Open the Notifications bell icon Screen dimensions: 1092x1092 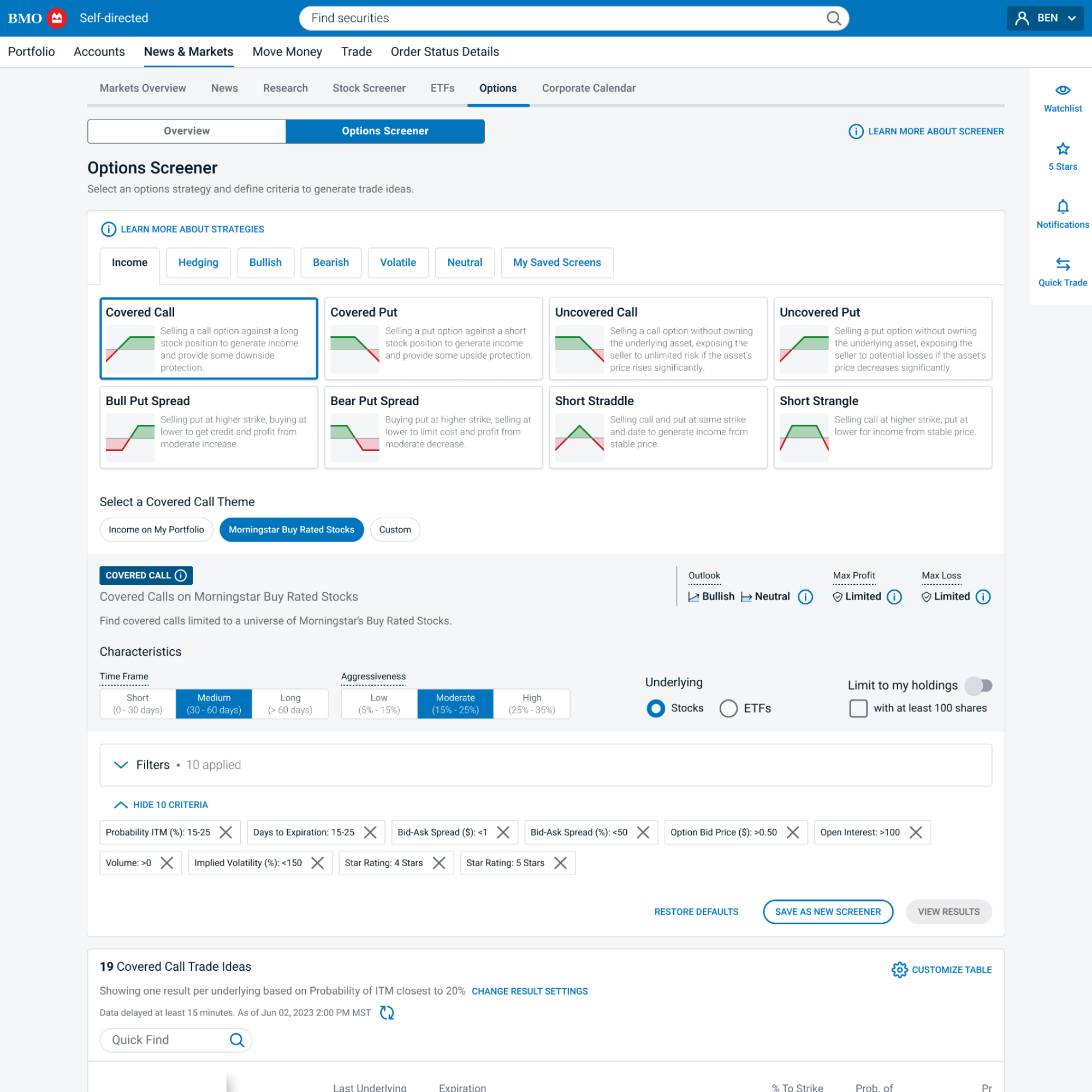[1063, 207]
